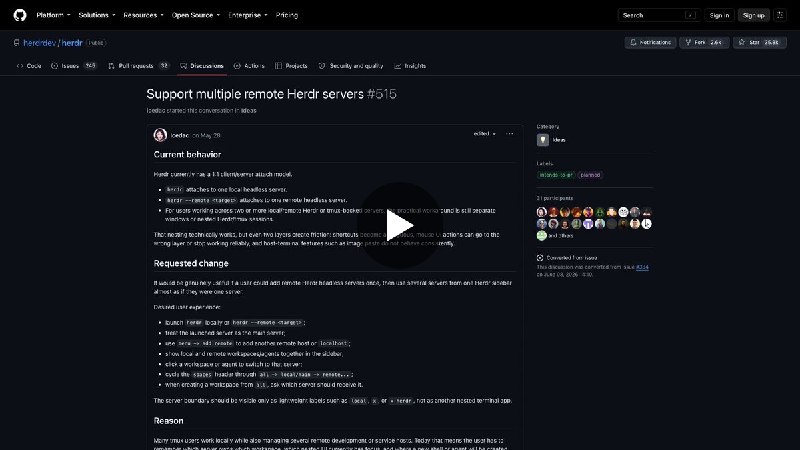Open the appearance settings icon beside Sign up
800x450 pixels.
pos(780,15)
